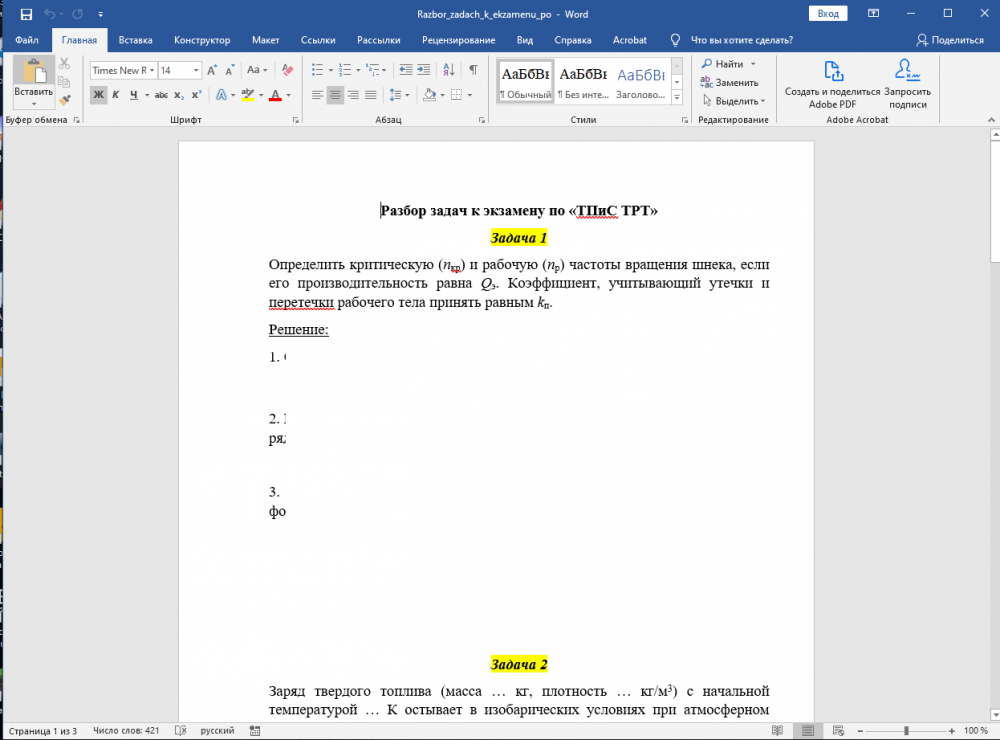Toggle bold formatting (Ж)
The image size is (1000, 740).
coord(99,95)
